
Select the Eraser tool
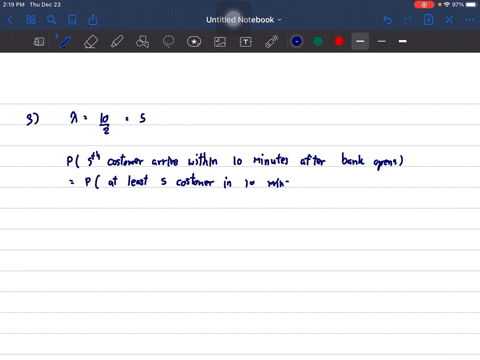91,42
